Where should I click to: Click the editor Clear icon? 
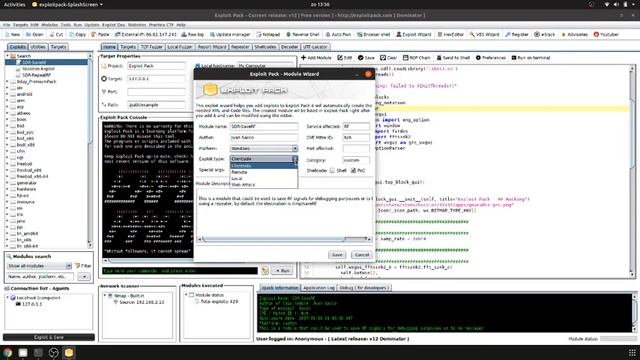coord(389,58)
